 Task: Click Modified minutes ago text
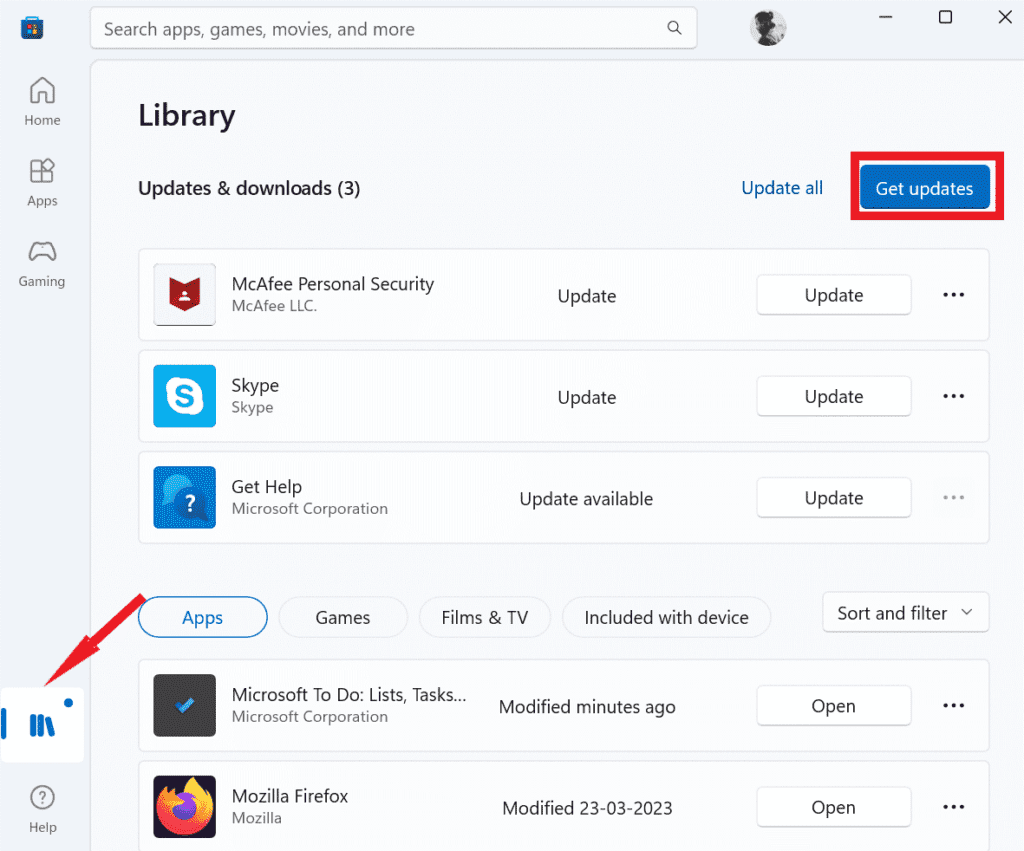587,707
